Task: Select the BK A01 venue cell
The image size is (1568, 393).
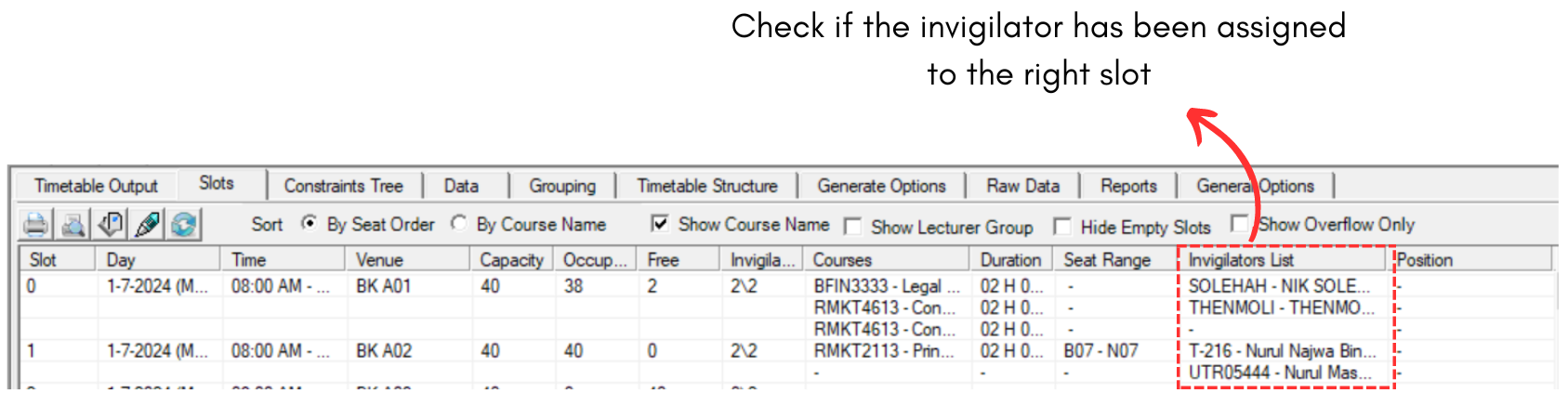Action: [x=383, y=286]
